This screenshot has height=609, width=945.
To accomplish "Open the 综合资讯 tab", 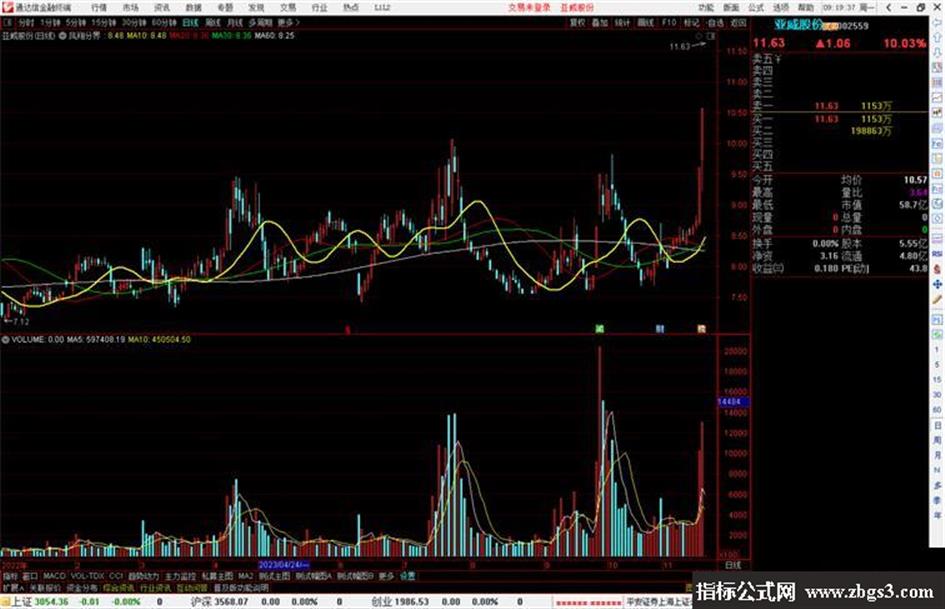I will 119,588.
